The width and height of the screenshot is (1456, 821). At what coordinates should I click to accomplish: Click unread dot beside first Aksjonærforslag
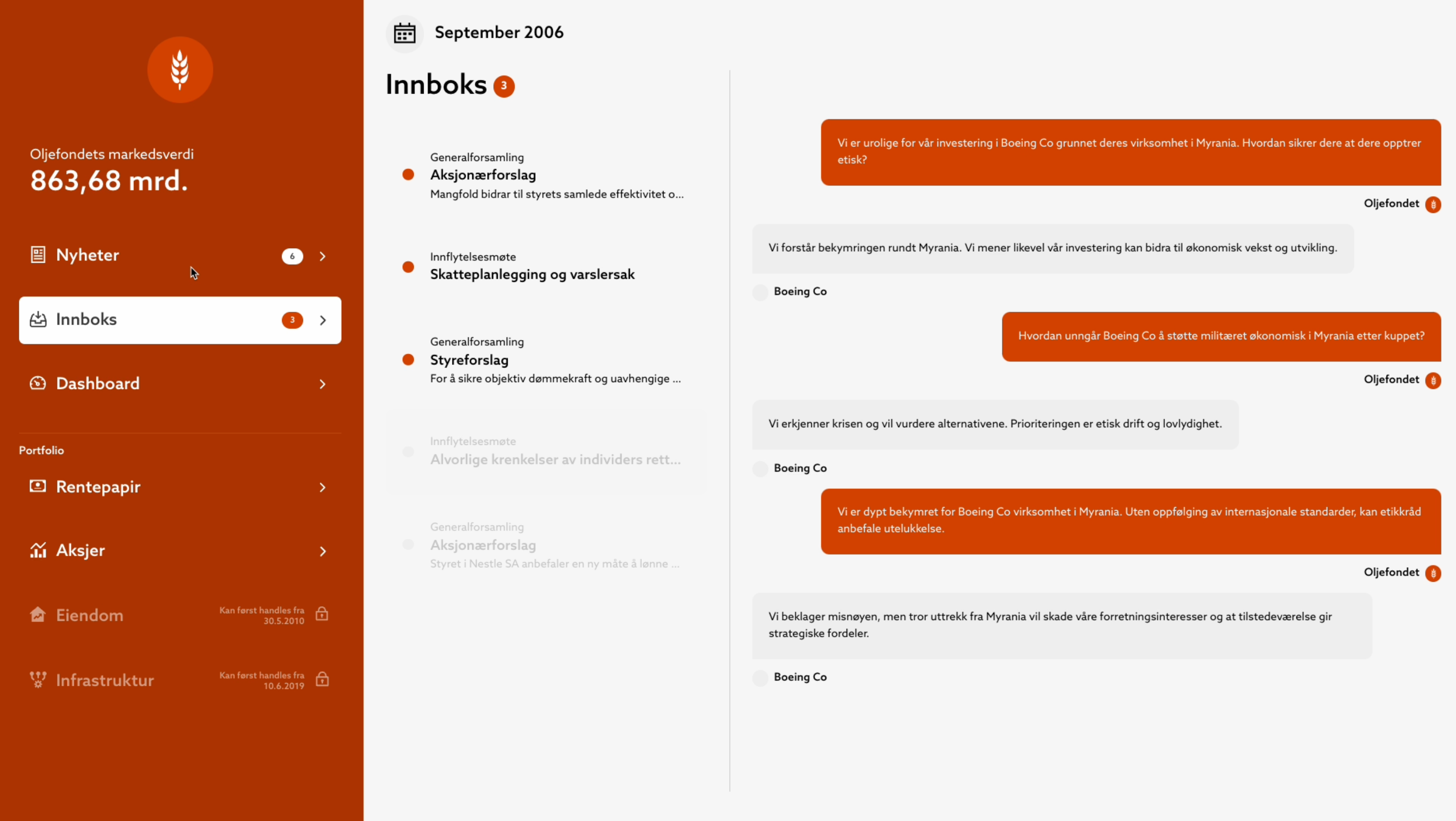tap(408, 175)
